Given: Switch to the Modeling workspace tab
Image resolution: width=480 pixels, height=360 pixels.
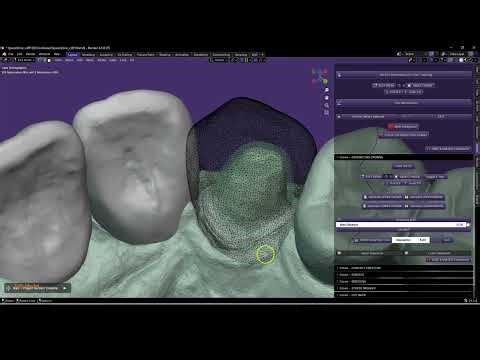Looking at the screenshot, I should (88, 54).
